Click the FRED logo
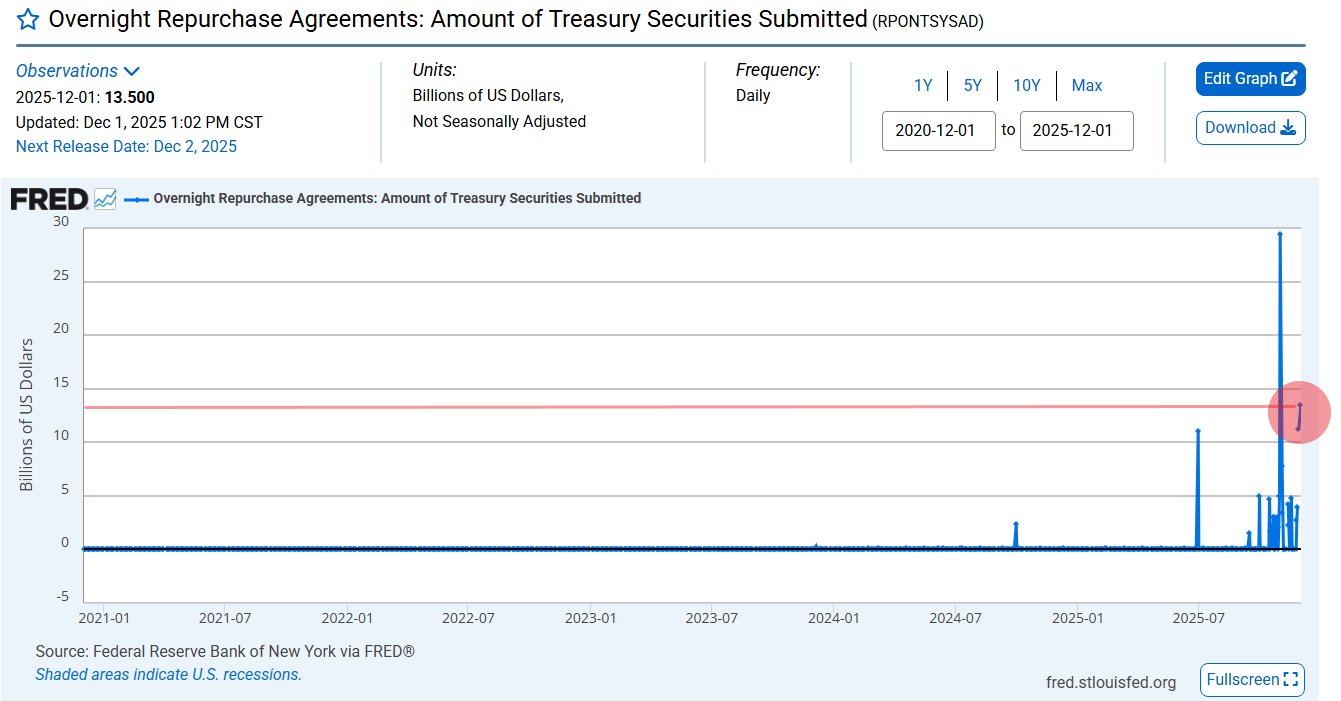1341x701 pixels. pos(50,198)
